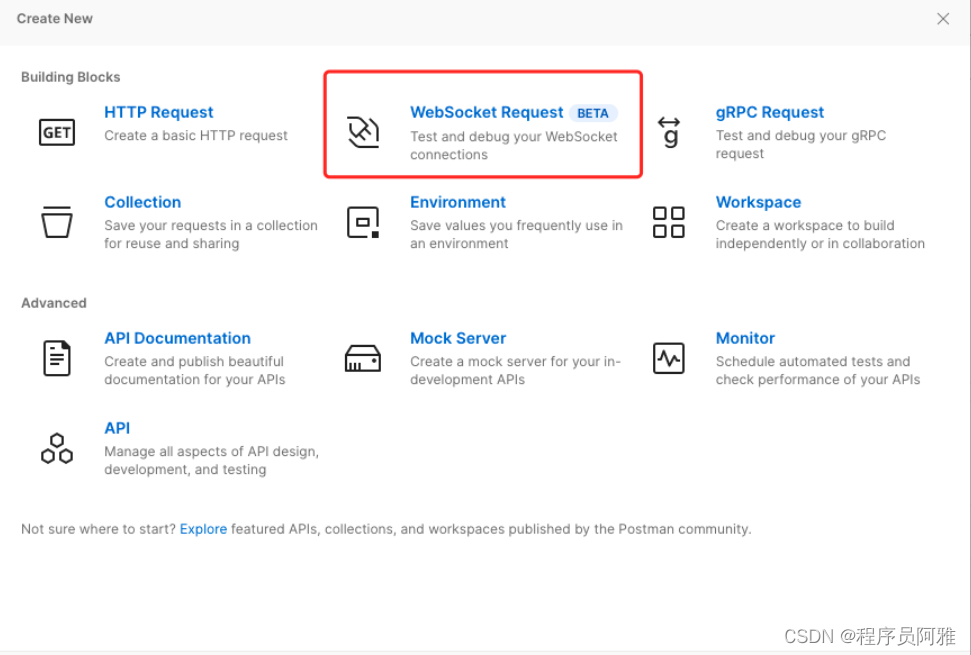This screenshot has height=655, width=971.
Task: Click the GET HTTP Request icon
Action: (57, 132)
